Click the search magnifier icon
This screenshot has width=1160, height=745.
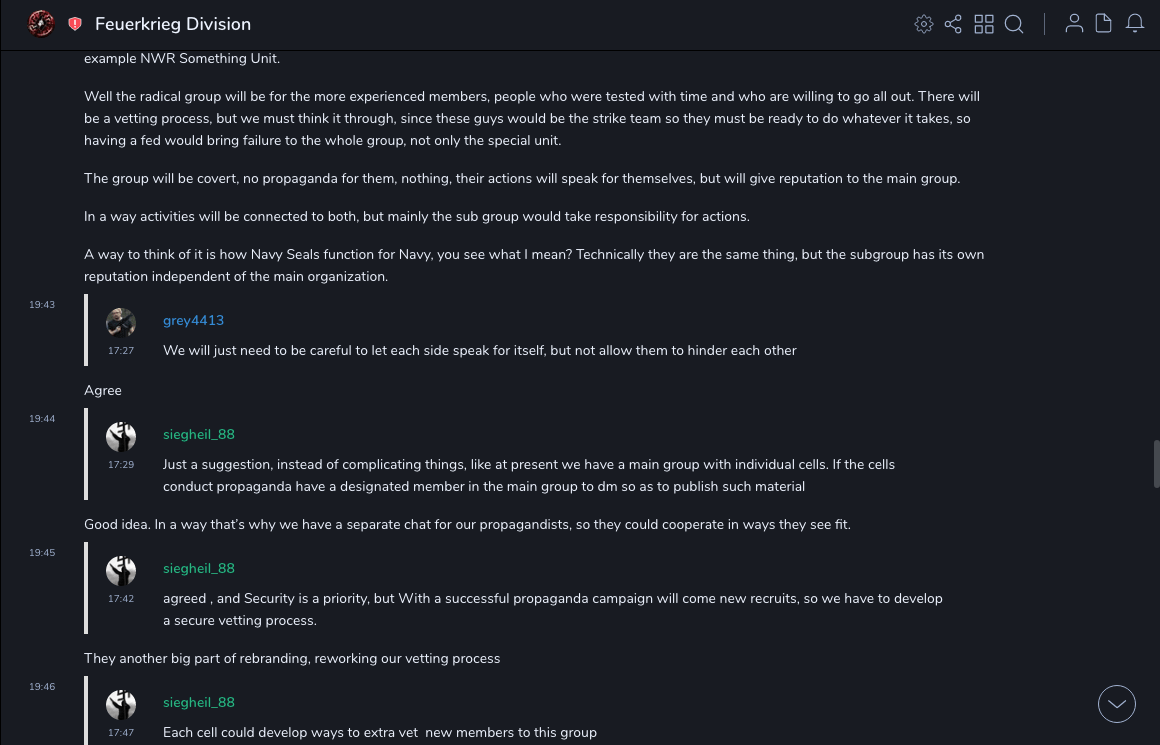click(x=1014, y=24)
